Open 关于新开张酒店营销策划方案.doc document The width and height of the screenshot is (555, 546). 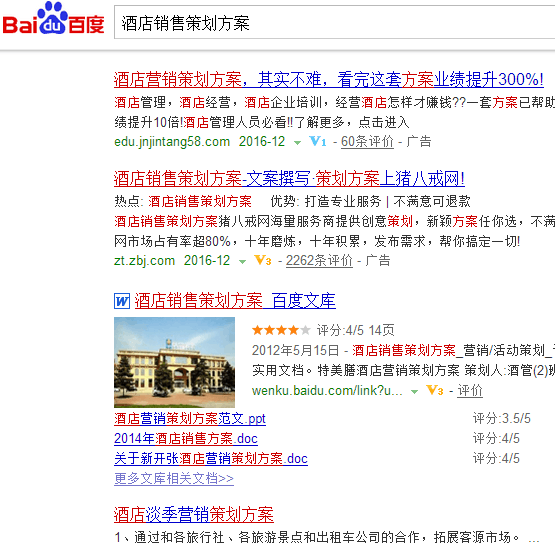pos(211,459)
